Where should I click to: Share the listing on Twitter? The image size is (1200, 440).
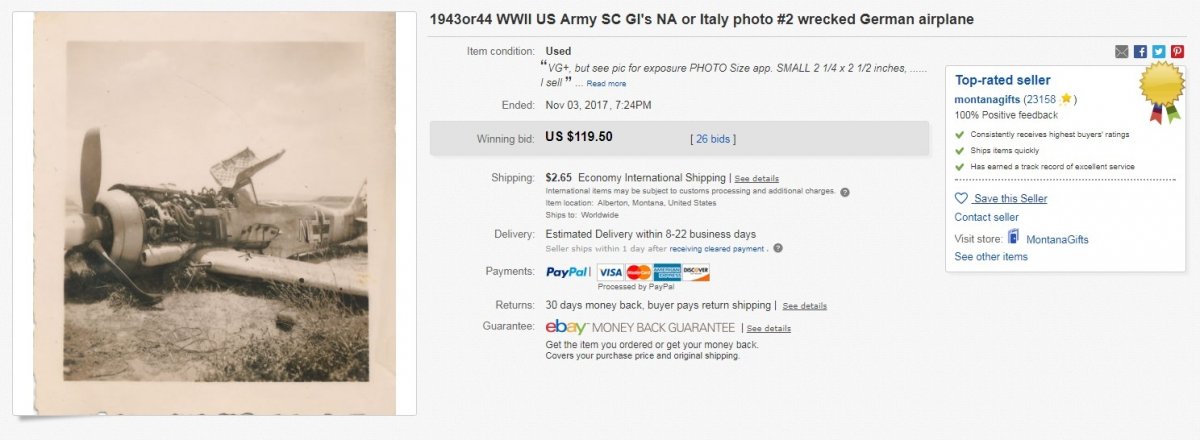[x=1157, y=51]
